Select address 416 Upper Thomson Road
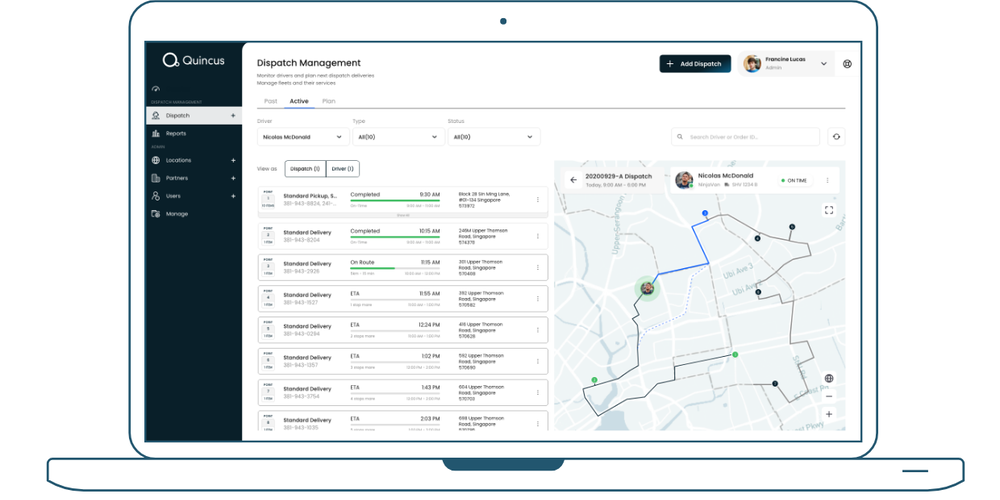The height and width of the screenshot is (500, 1000). 481,330
